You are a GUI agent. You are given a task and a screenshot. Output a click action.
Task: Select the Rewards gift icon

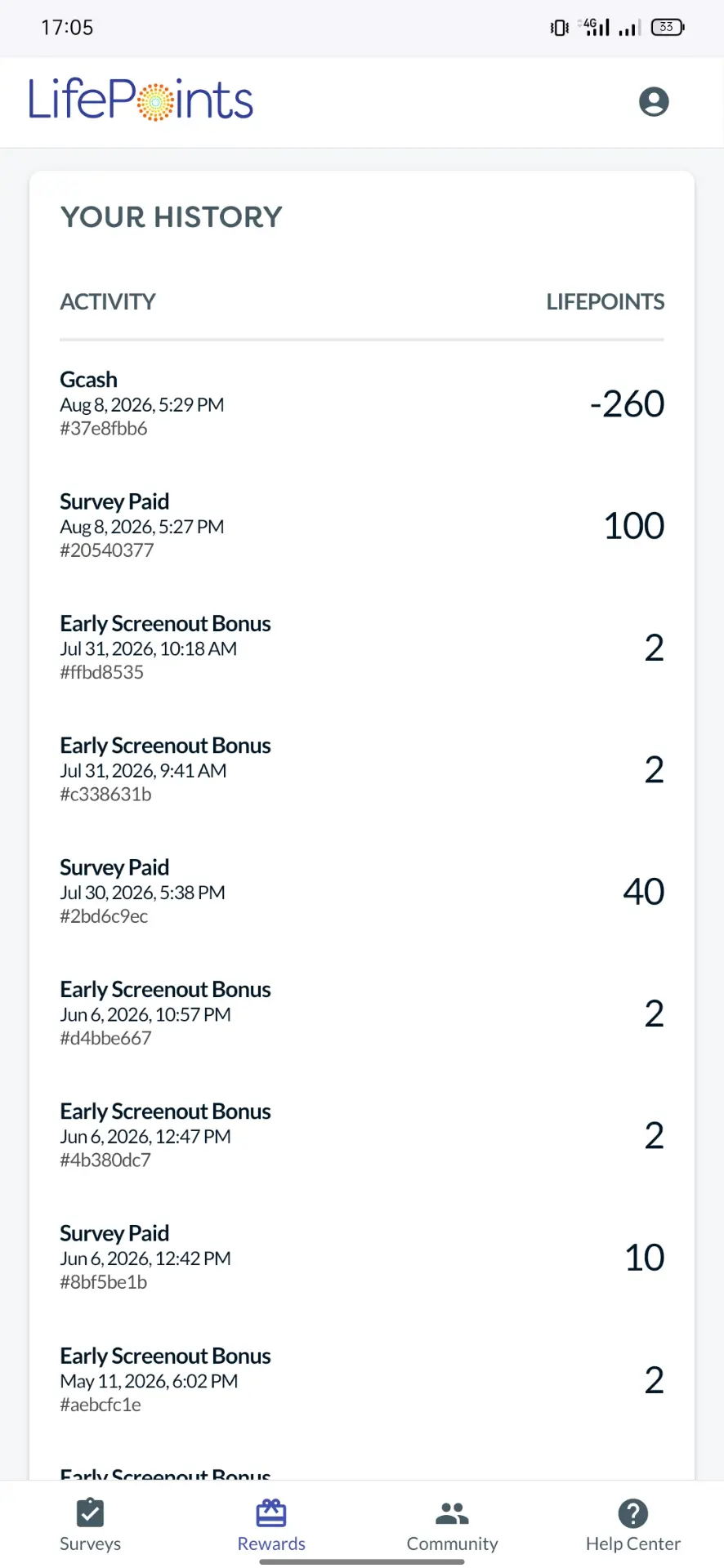(271, 1512)
